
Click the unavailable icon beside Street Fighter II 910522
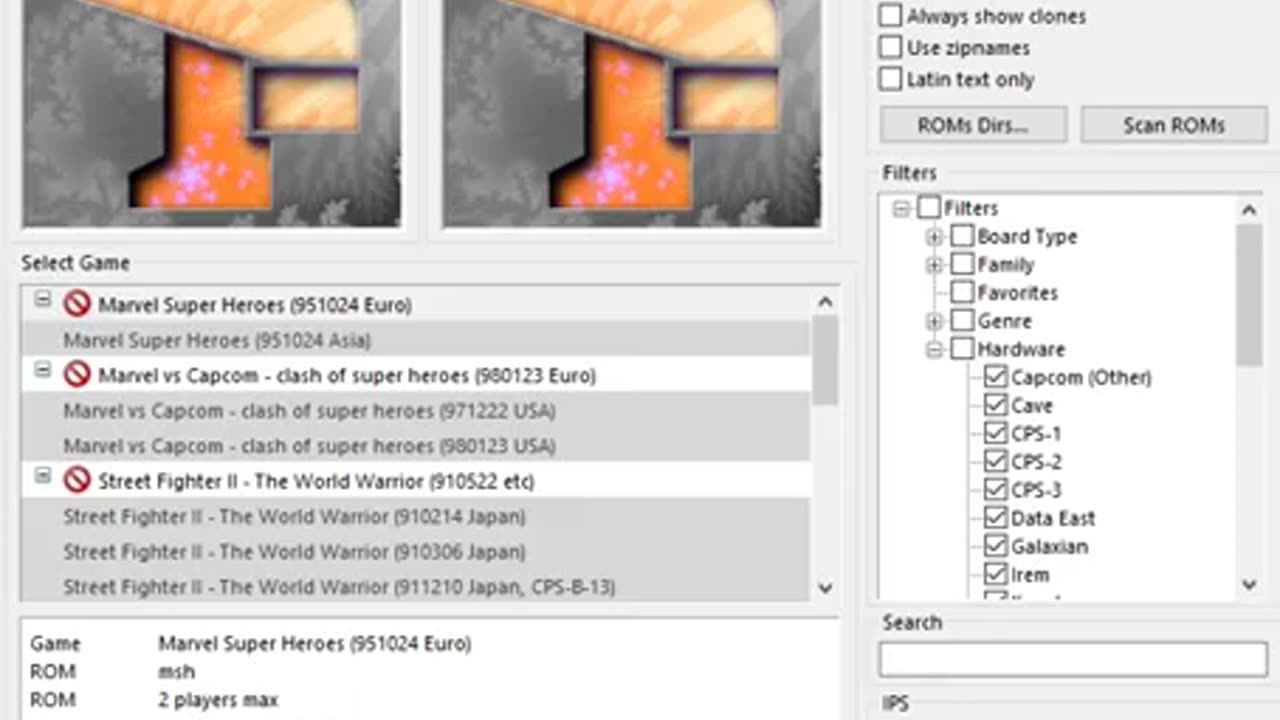77,481
